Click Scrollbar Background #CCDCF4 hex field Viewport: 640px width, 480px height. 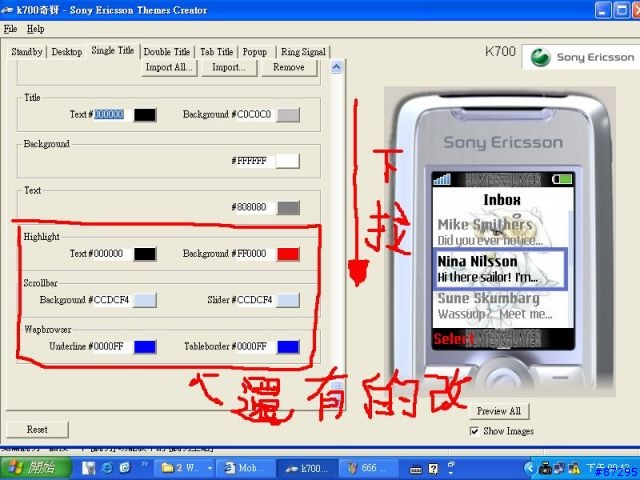(111, 300)
